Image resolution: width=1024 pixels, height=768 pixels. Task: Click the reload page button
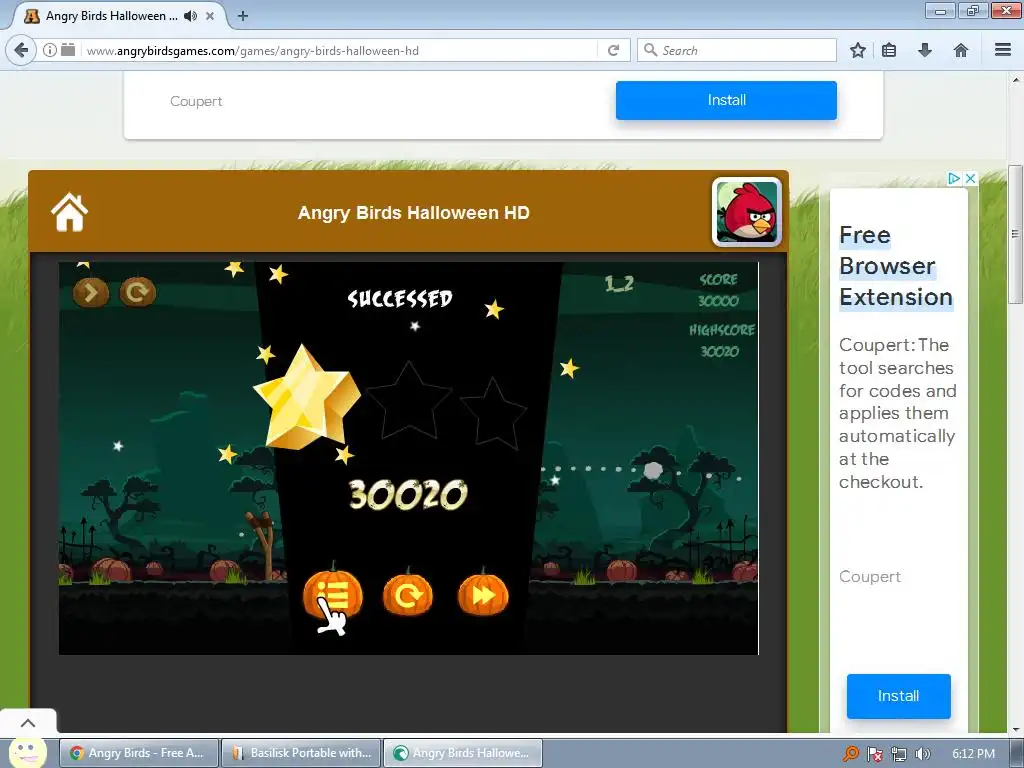pos(613,50)
